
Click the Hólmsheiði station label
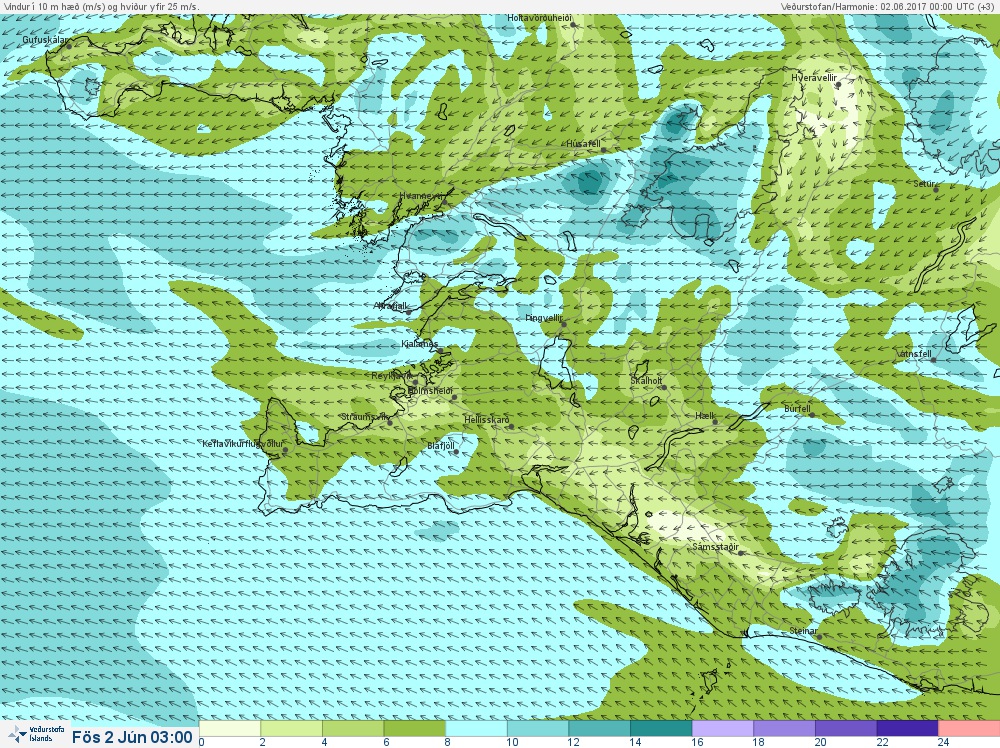(x=430, y=391)
